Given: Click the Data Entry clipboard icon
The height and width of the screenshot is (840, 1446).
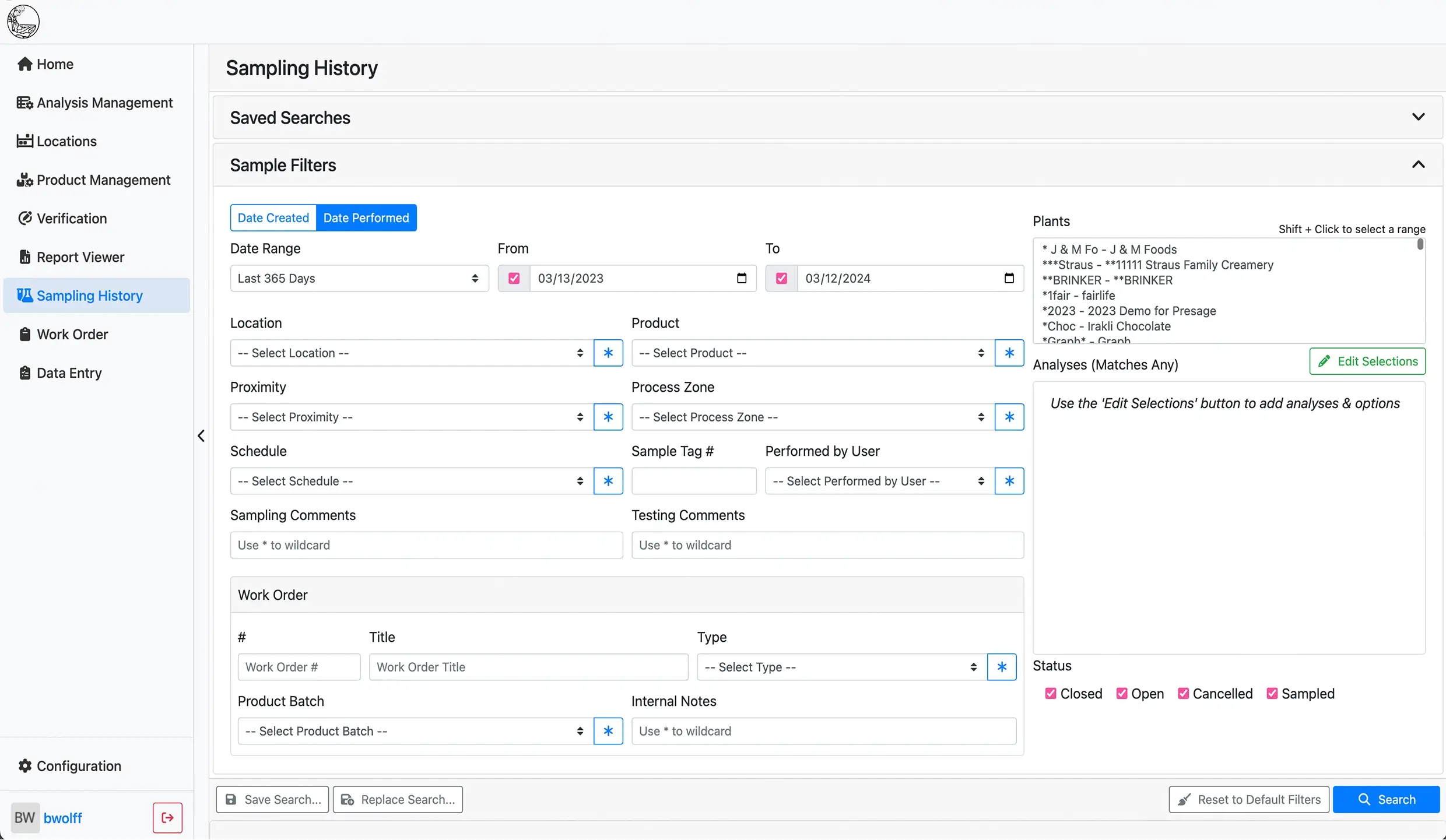Looking at the screenshot, I should [24, 373].
